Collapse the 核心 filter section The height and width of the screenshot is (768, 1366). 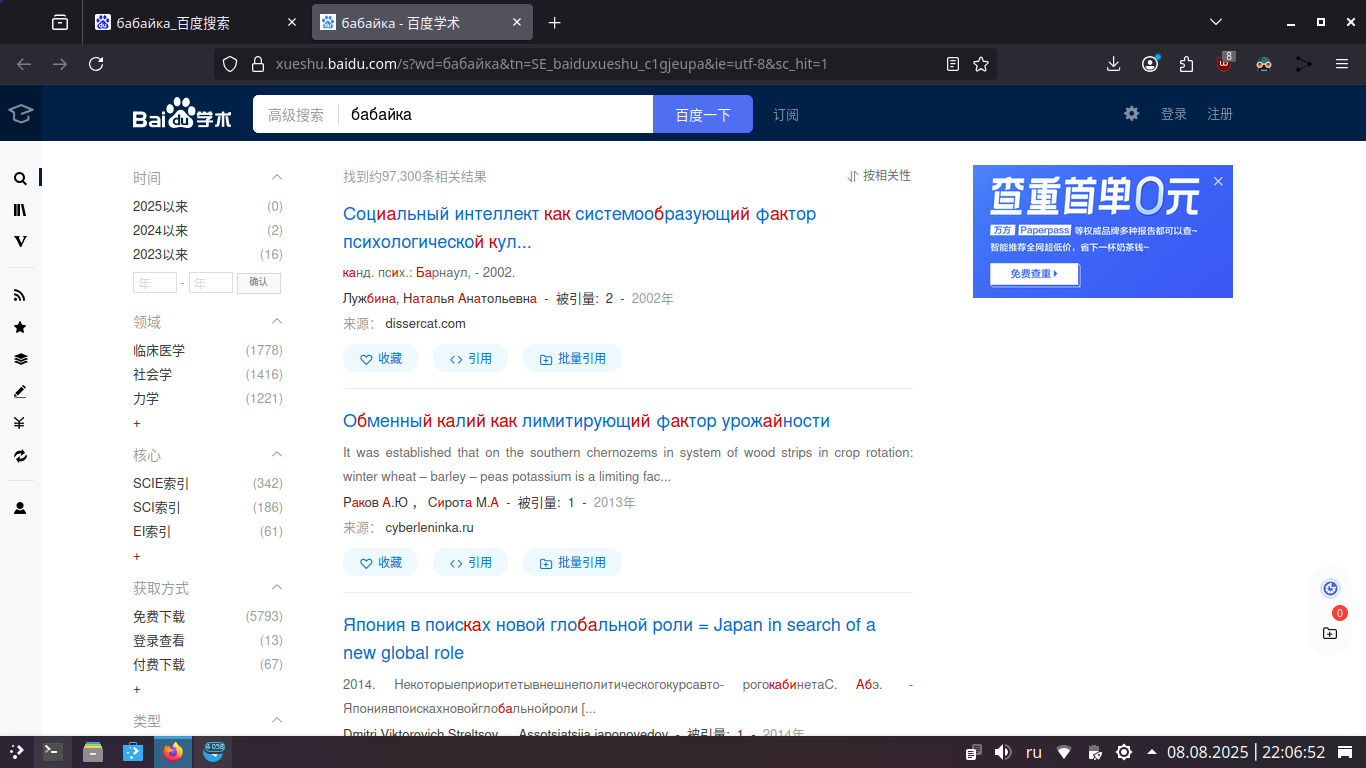point(277,454)
